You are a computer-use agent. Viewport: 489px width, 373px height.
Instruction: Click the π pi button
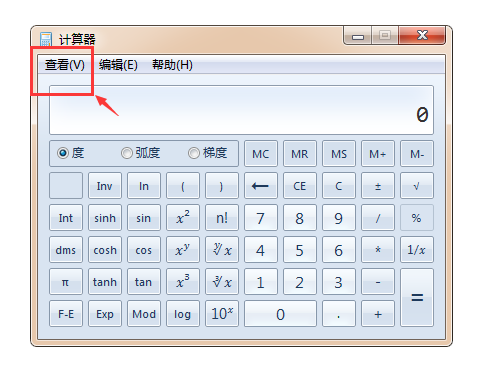tap(66, 282)
